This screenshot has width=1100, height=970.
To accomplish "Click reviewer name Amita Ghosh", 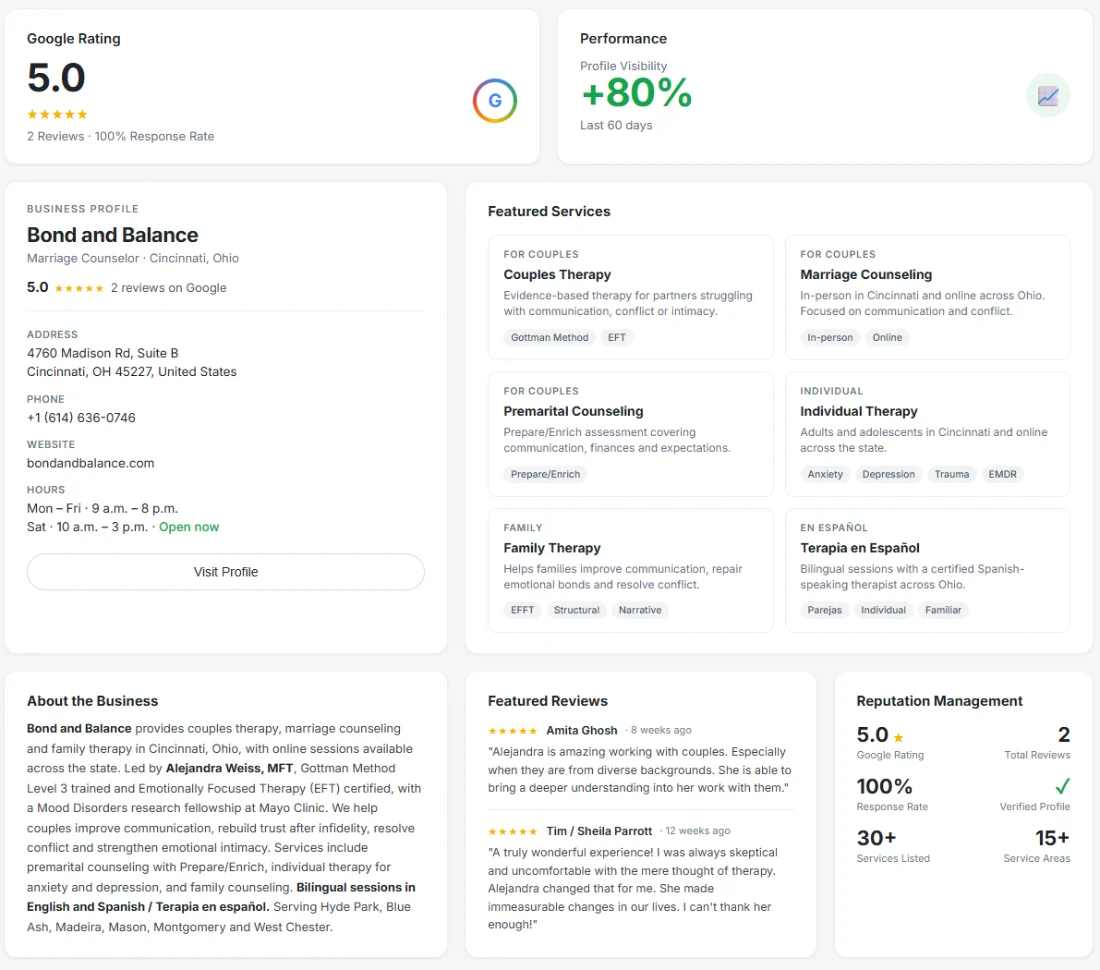I will [x=582, y=730].
